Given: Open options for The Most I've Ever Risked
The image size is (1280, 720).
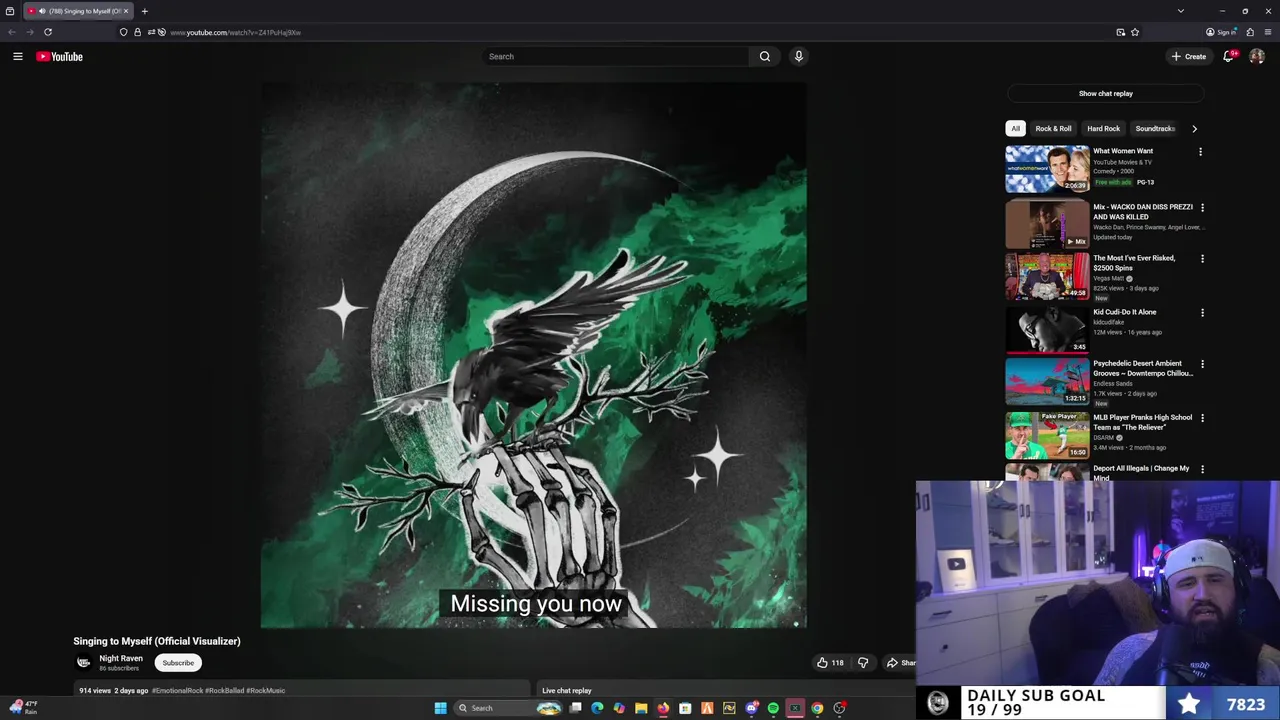Looking at the screenshot, I should coord(1202,259).
